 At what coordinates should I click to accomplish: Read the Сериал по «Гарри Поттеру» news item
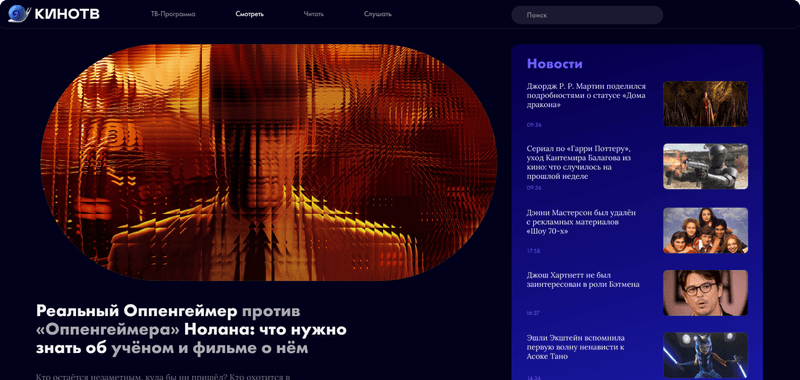pyautogui.click(x=579, y=162)
